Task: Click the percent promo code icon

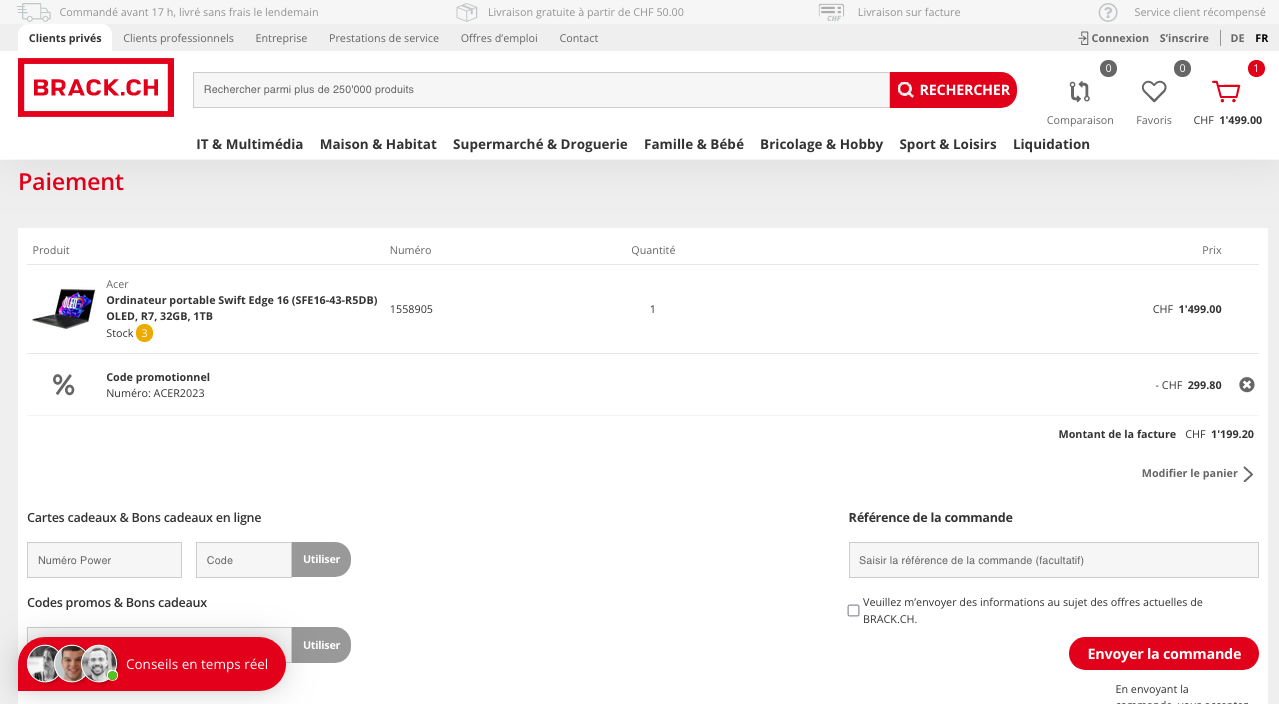Action: tap(63, 385)
